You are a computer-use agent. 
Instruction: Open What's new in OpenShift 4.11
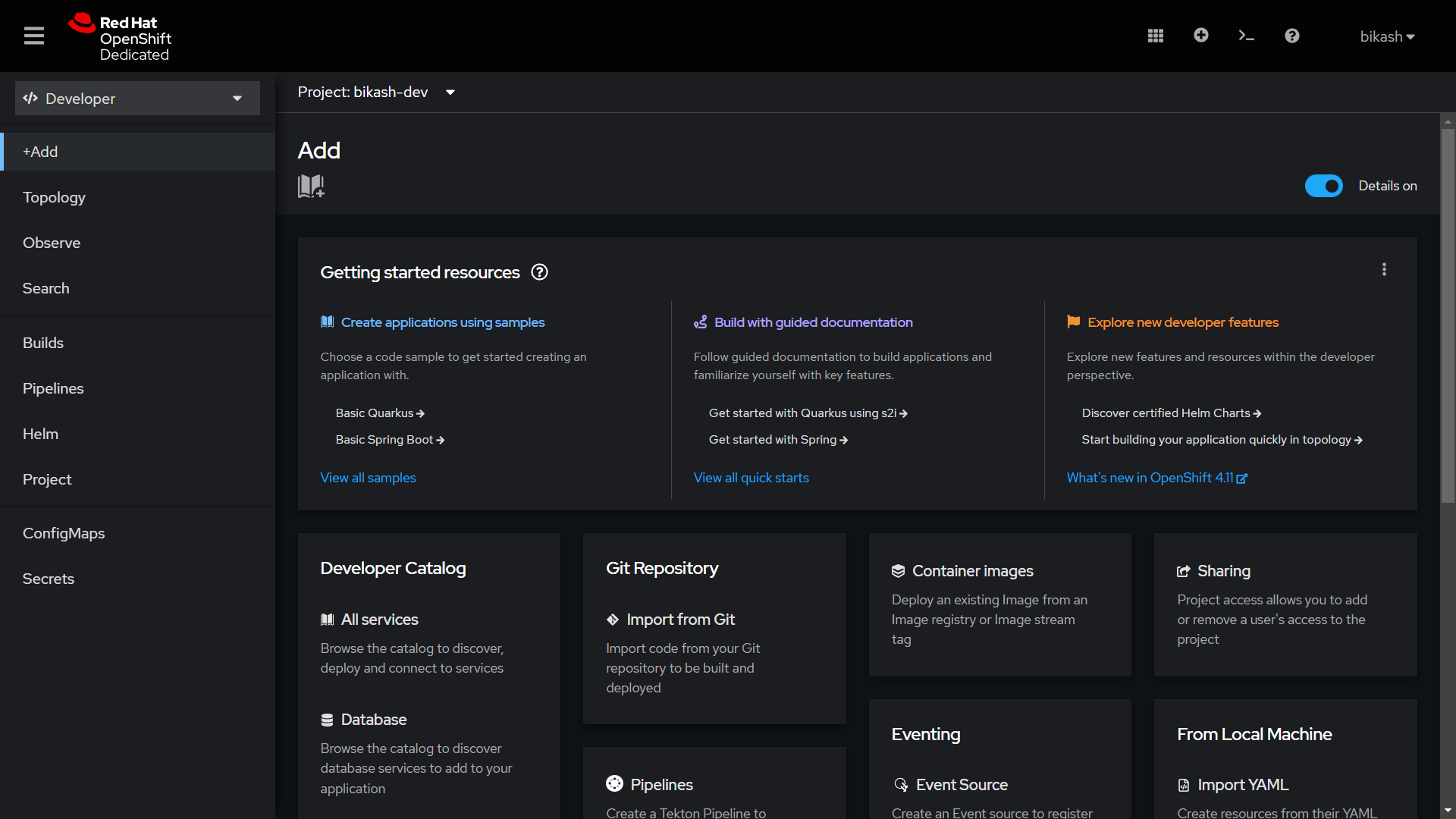coord(1156,478)
